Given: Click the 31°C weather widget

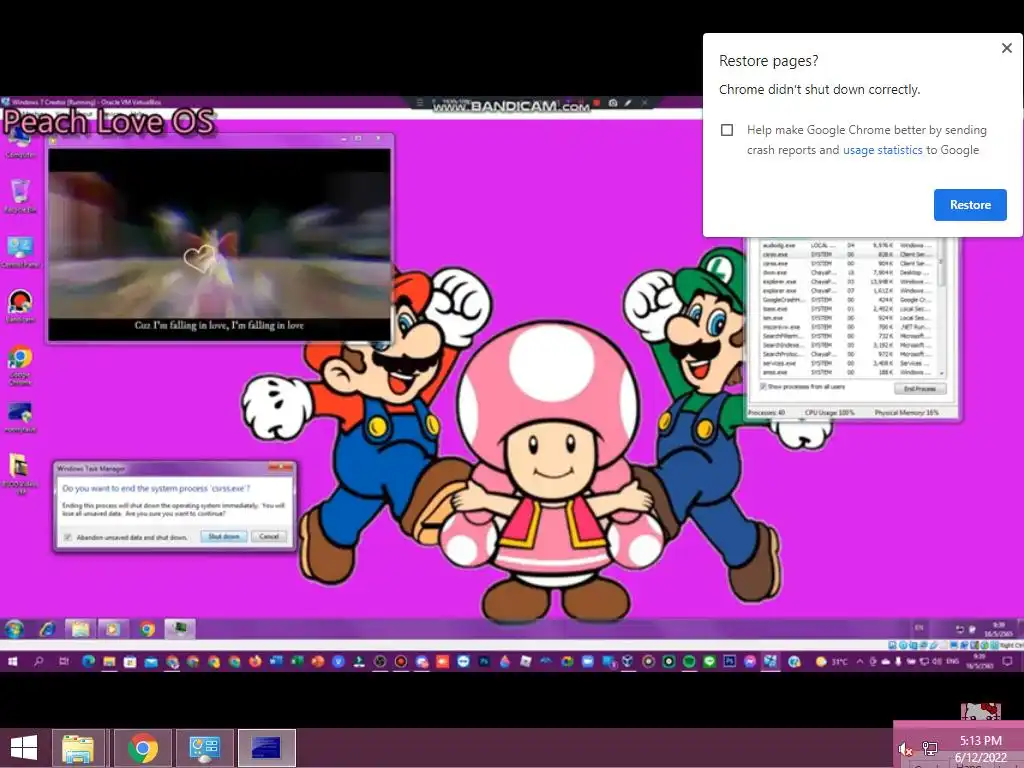Looking at the screenshot, I should (x=831, y=662).
